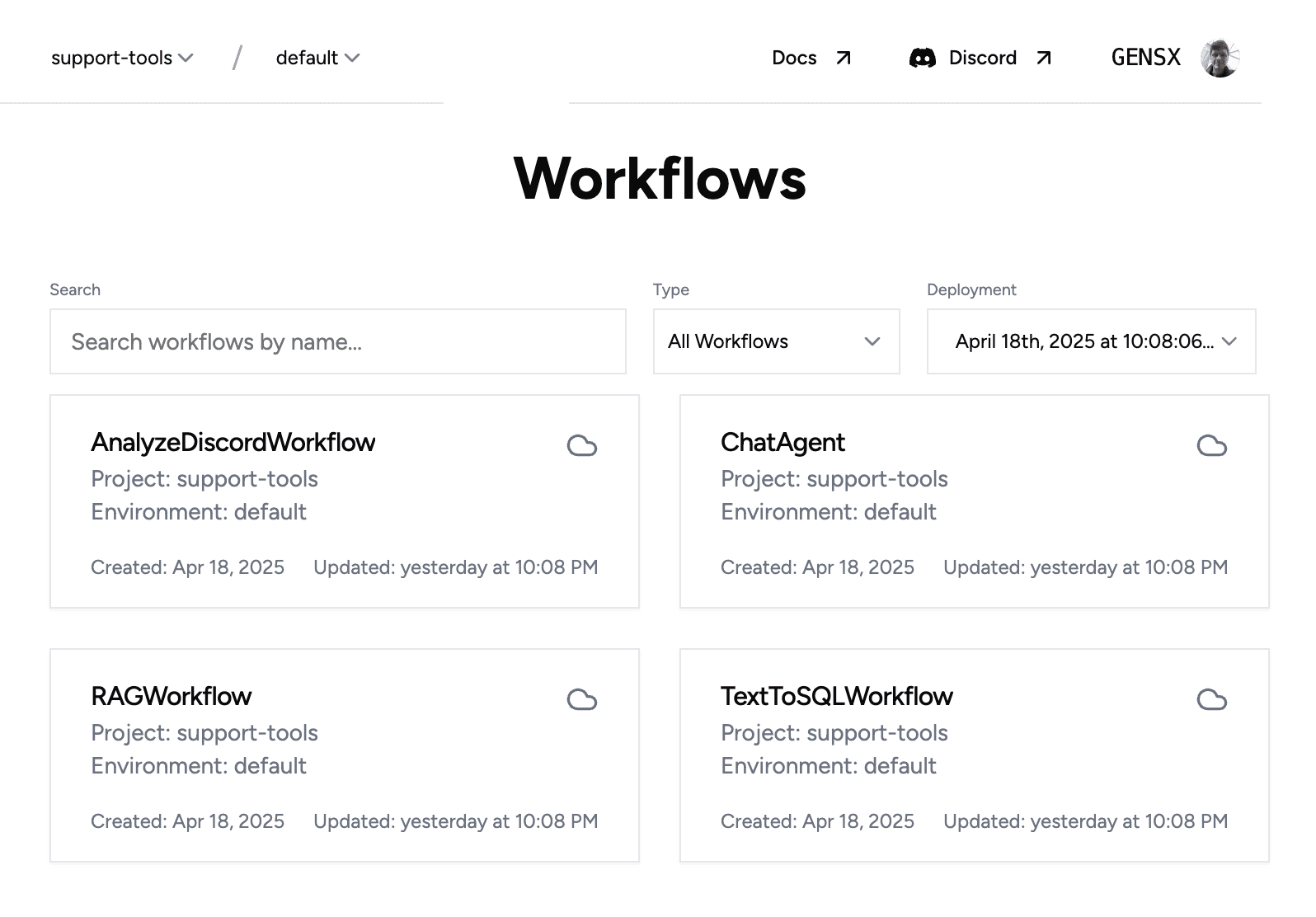The width and height of the screenshot is (1316, 917).
Task: Focus the Search workflows by name field
Action: point(338,341)
